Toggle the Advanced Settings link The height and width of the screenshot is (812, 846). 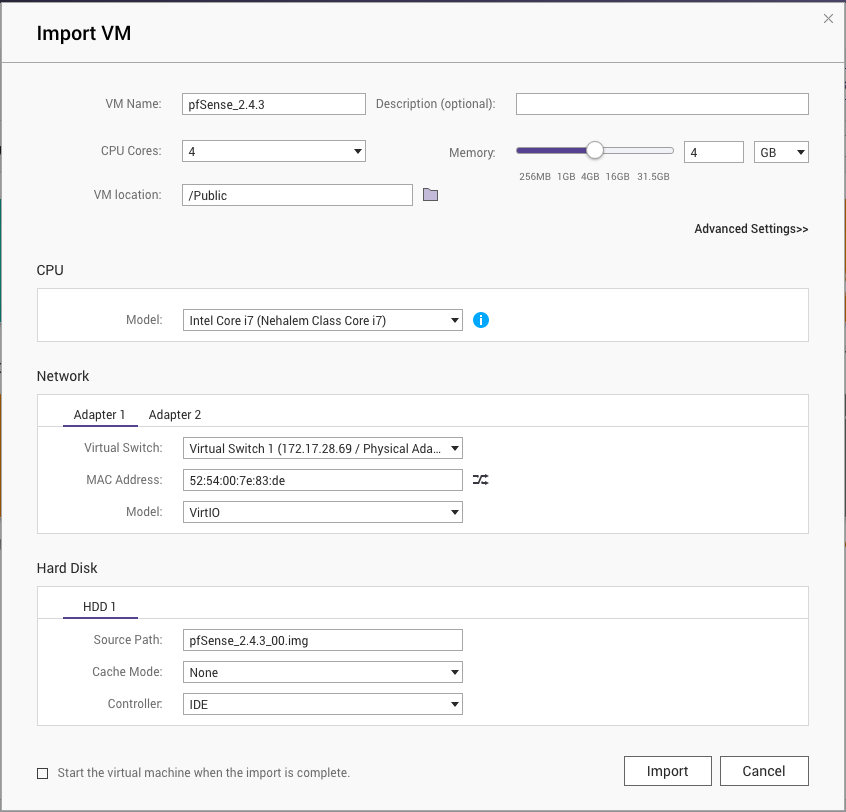751,229
